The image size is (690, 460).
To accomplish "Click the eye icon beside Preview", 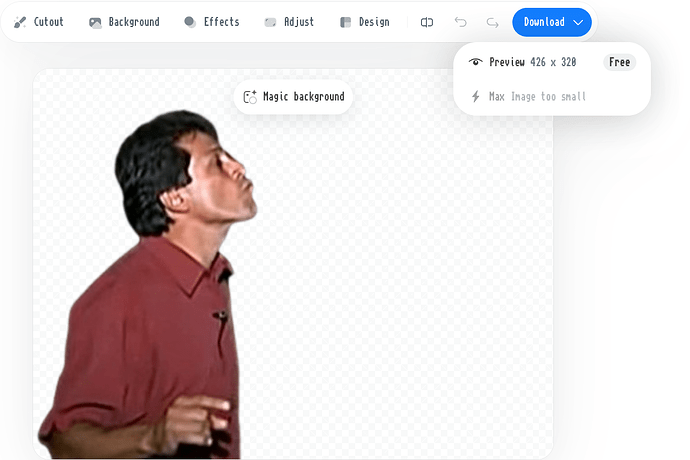I will [x=475, y=62].
